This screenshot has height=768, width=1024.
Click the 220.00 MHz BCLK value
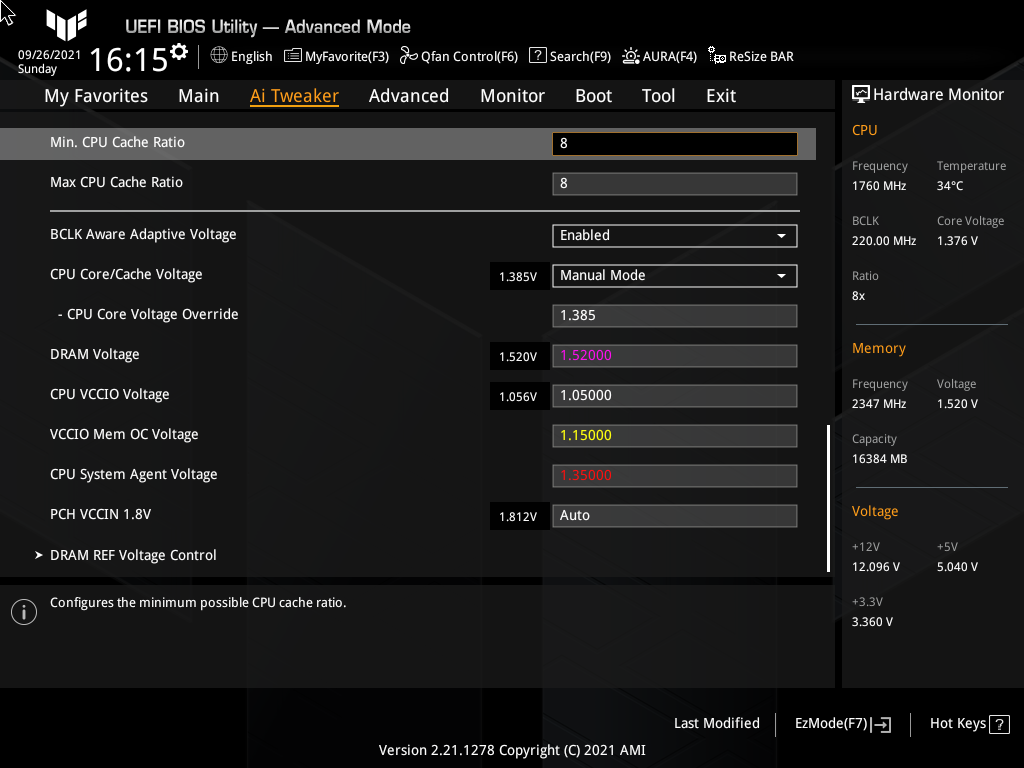coord(884,241)
